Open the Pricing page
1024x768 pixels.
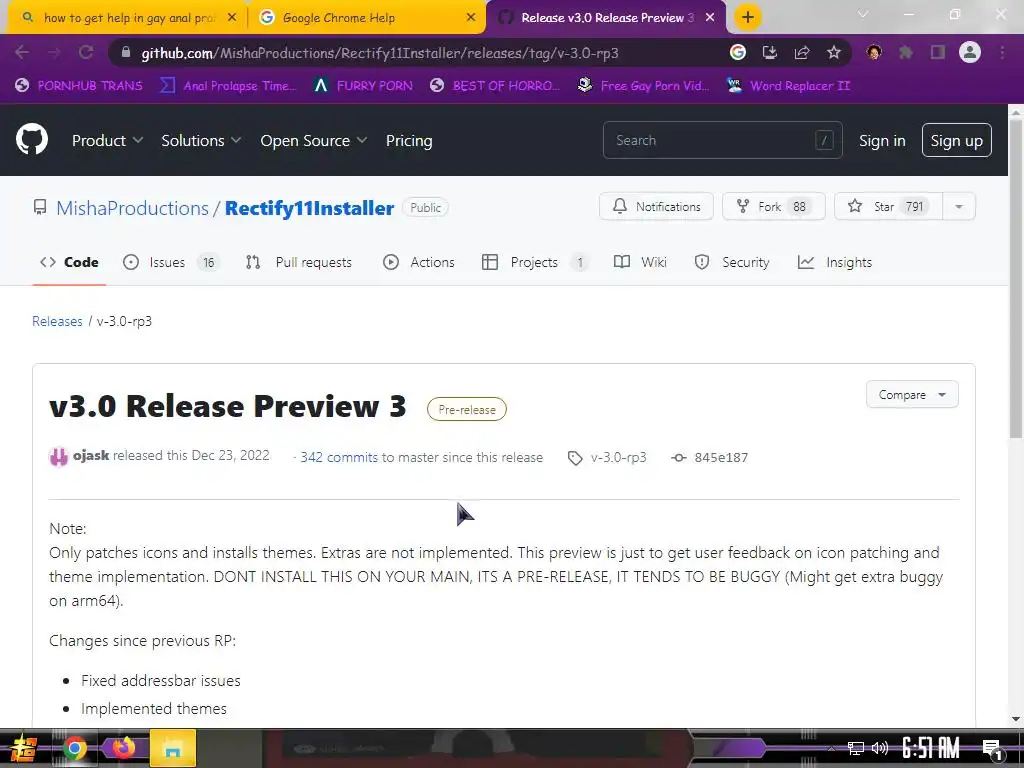coord(409,140)
